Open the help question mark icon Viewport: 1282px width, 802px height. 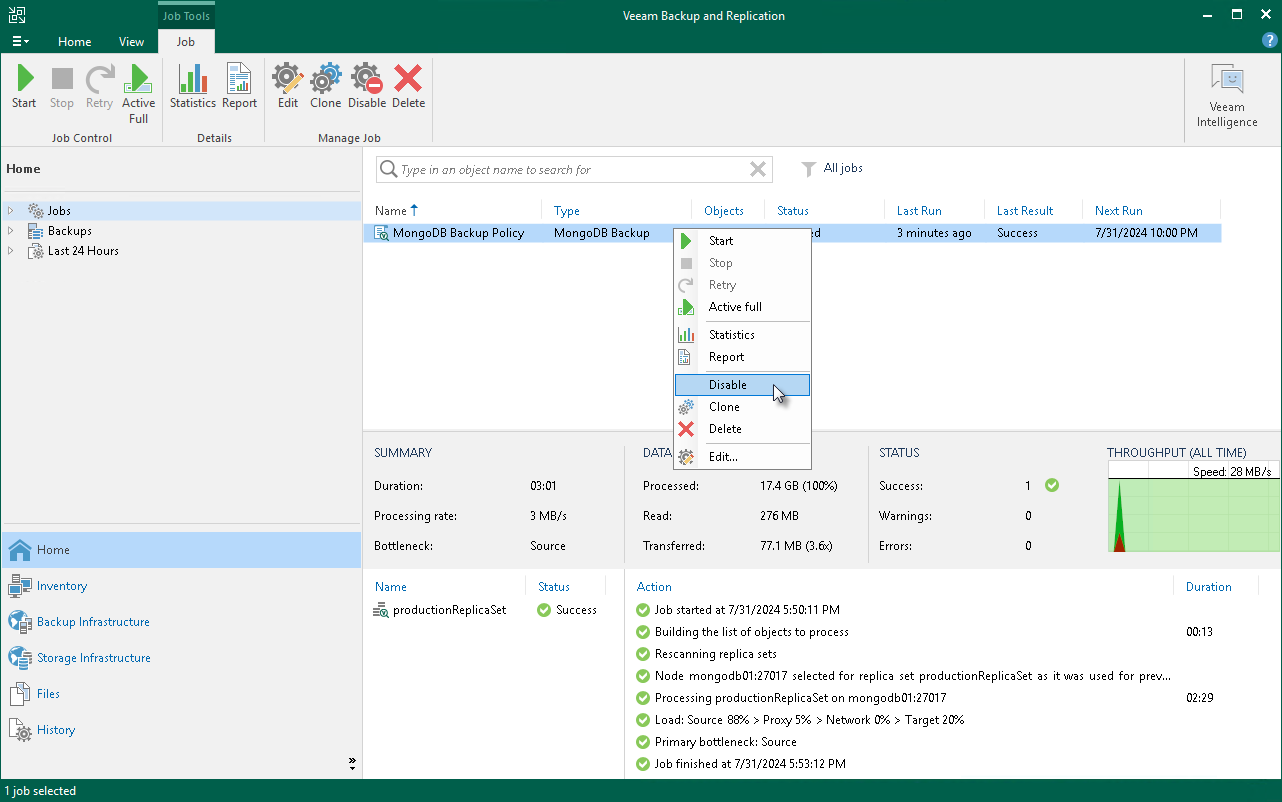pyautogui.click(x=1270, y=40)
